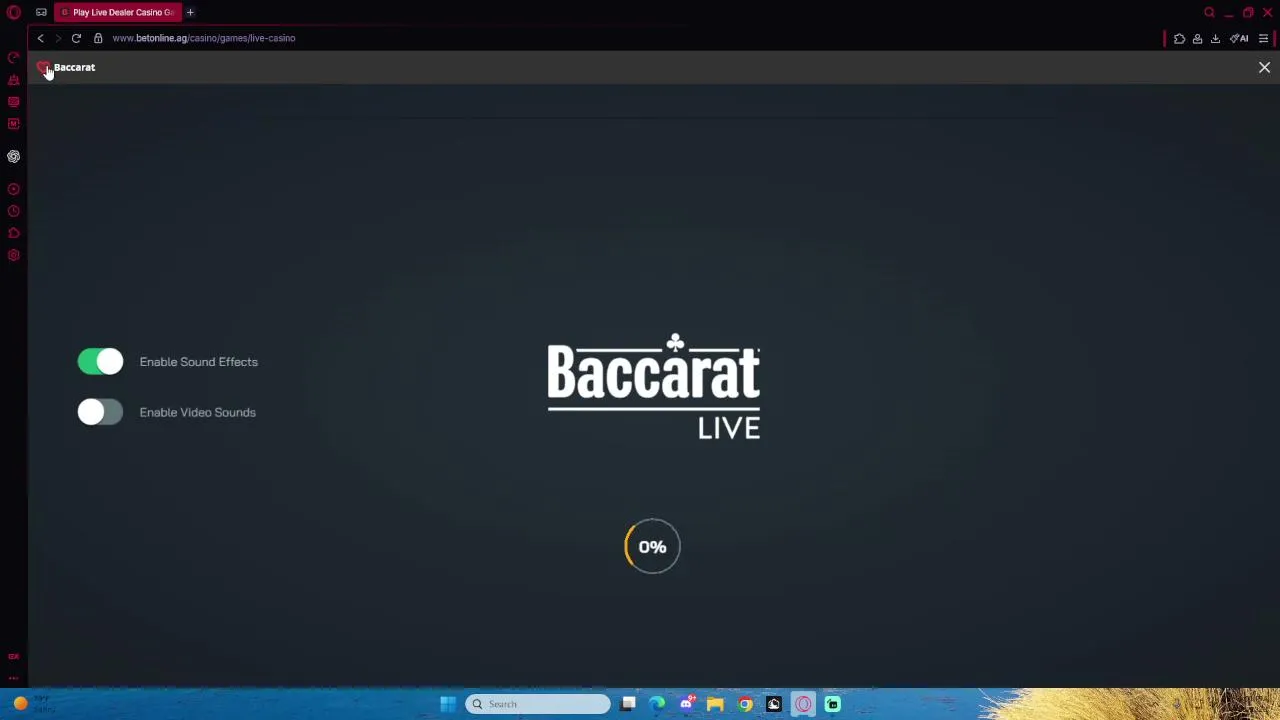Click the Baccarat game title
This screenshot has width=1280, height=720.
(74, 67)
